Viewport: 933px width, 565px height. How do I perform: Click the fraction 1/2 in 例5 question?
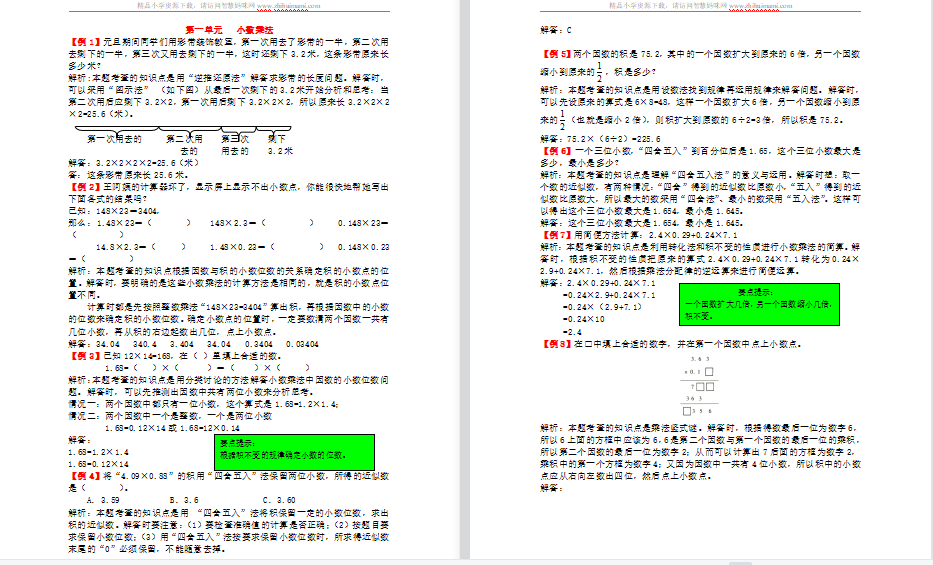600,70
